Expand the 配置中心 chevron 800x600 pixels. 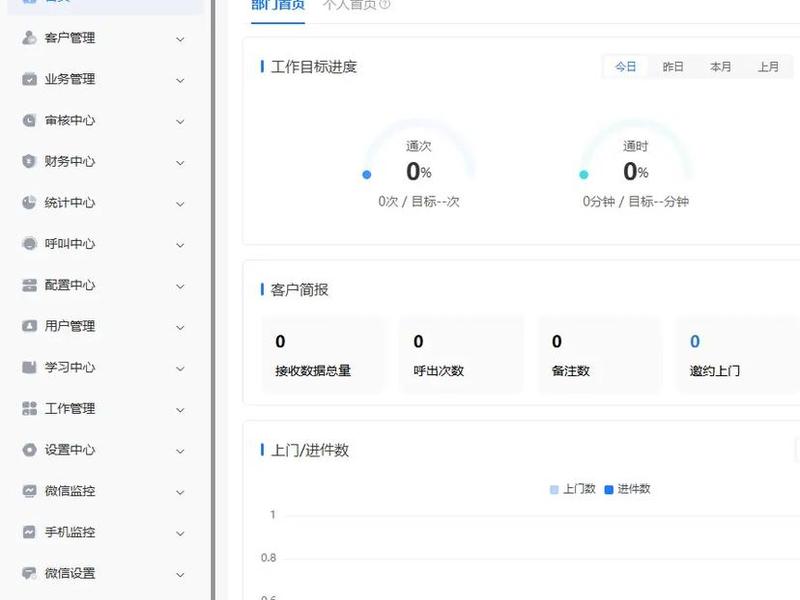pyautogui.click(x=180, y=286)
